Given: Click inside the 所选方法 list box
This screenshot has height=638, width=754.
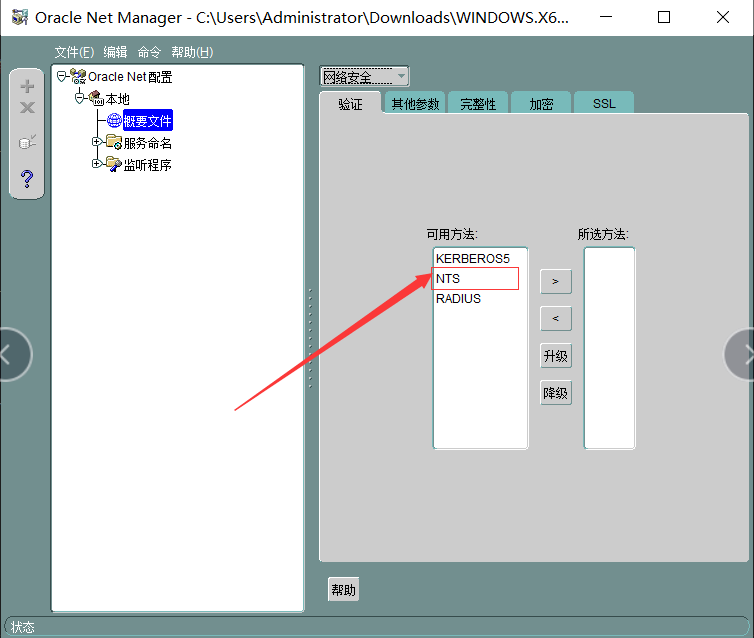Looking at the screenshot, I should (x=609, y=349).
